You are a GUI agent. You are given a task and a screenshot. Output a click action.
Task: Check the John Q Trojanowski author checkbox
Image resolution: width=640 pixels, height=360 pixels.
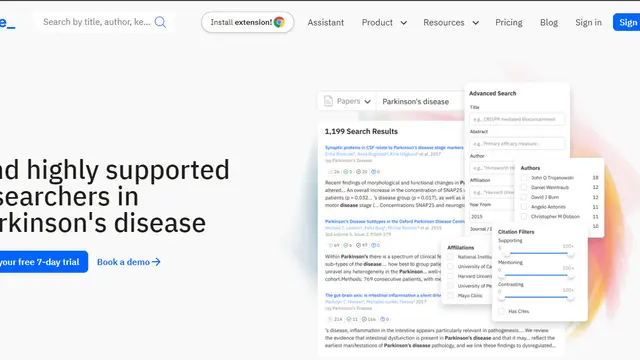[524, 178]
